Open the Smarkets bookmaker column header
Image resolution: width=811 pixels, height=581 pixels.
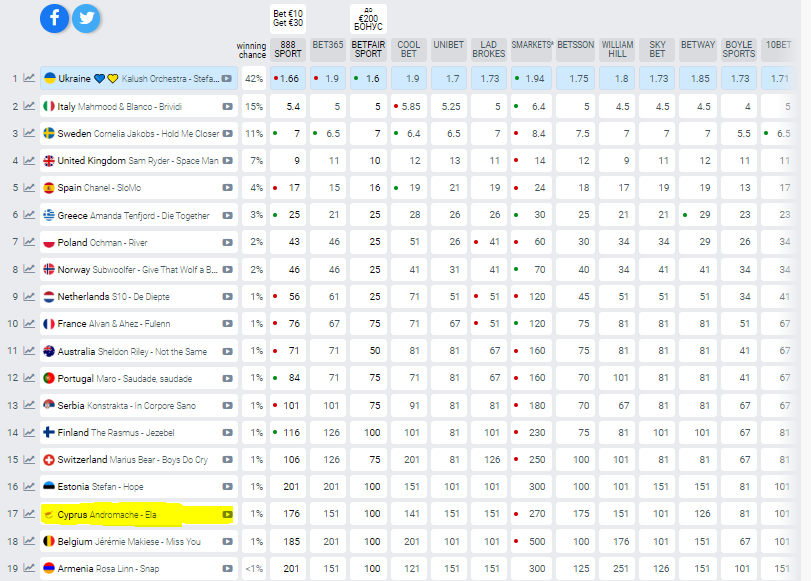[x=531, y=50]
